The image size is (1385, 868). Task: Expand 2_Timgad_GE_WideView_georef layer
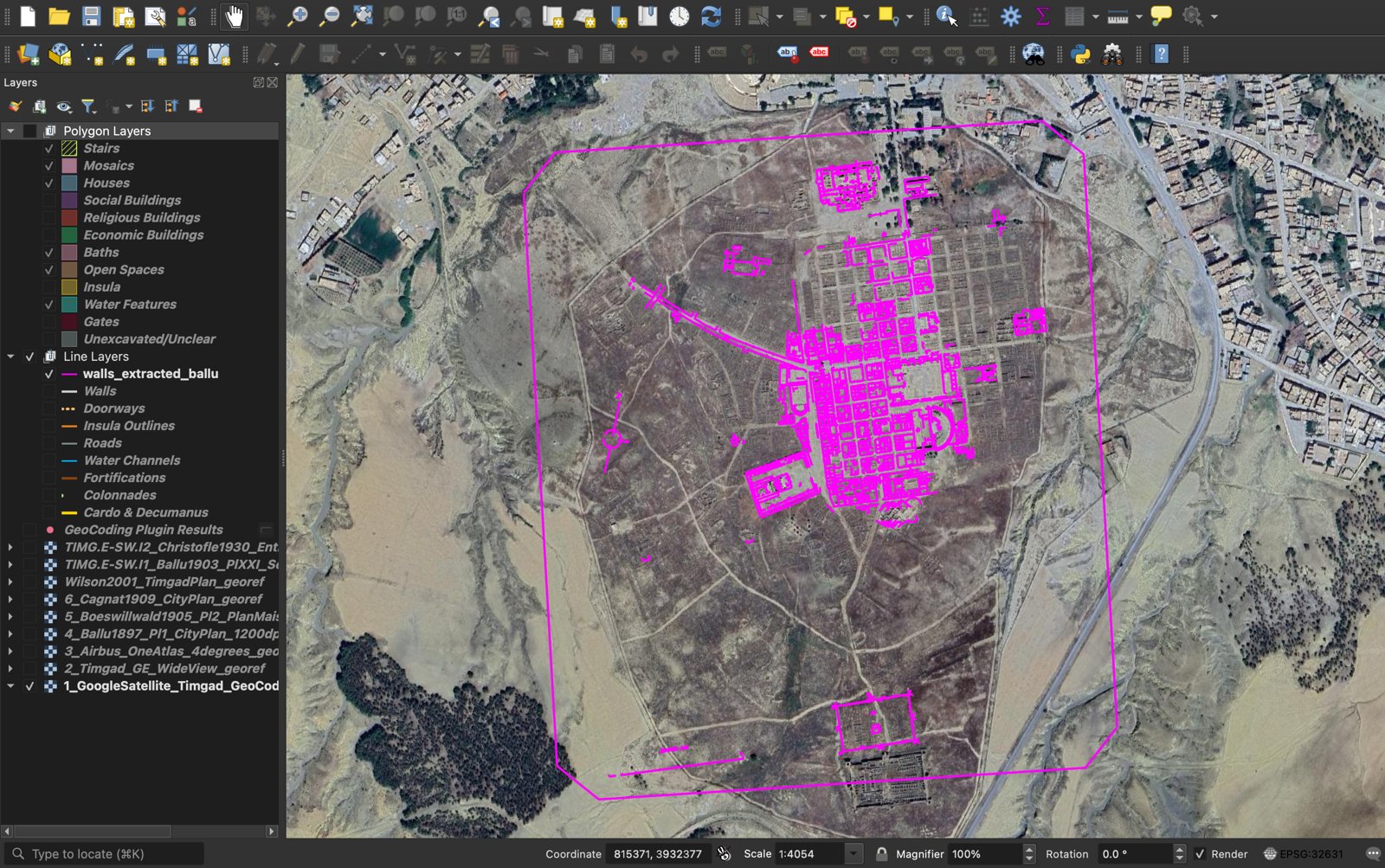click(10, 668)
